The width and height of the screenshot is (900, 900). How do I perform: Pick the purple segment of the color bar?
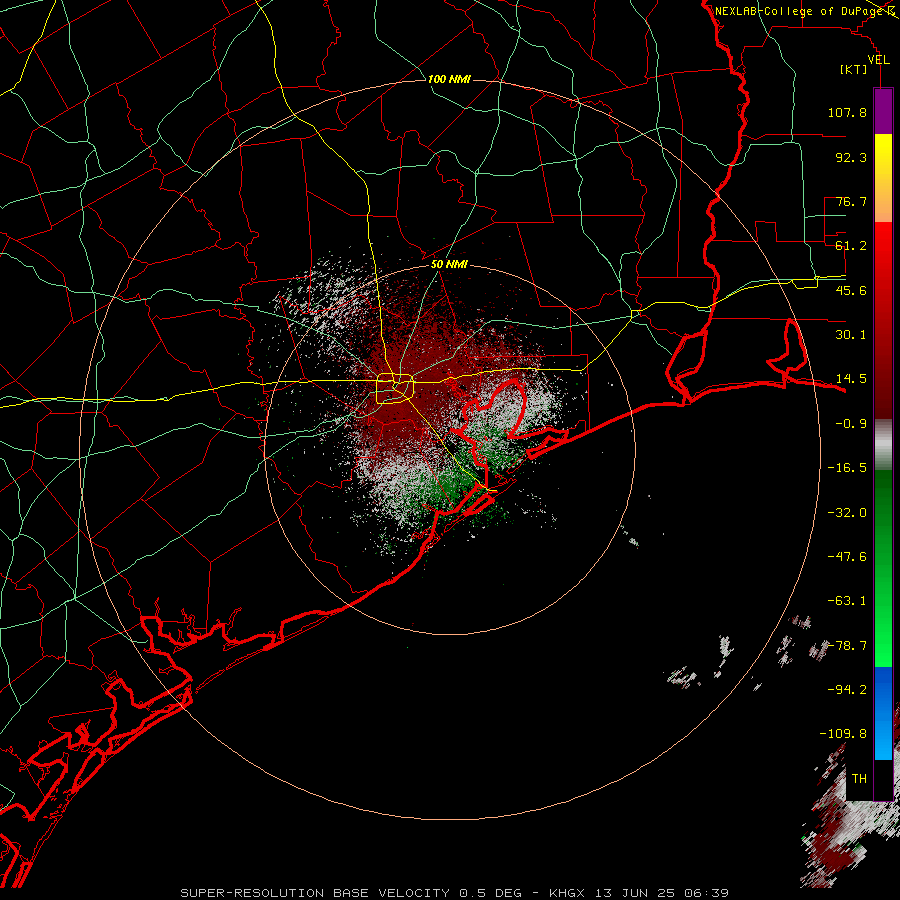tap(883, 111)
